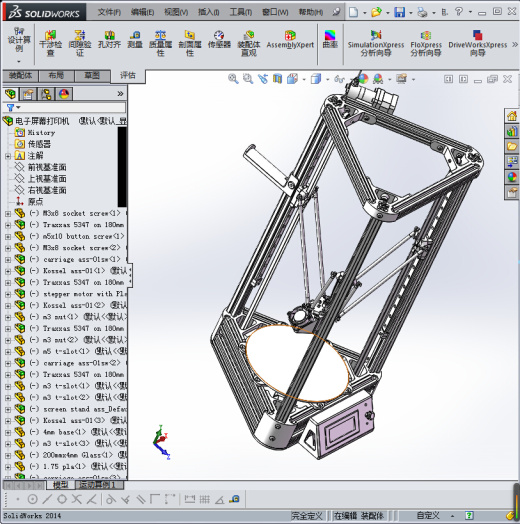Open the DisplayManager tab icon

click(64, 94)
